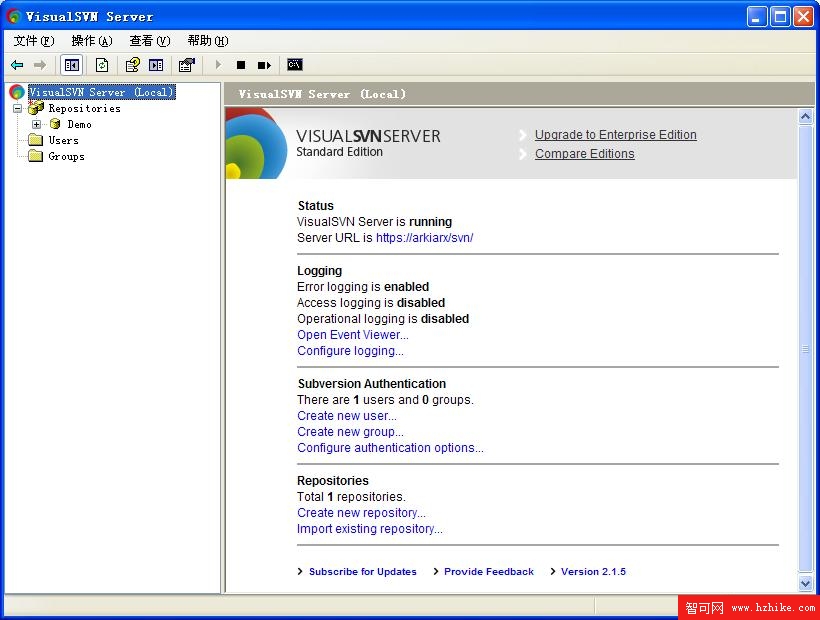
Task: Close the VisualSVN Server window
Action: pos(803,17)
